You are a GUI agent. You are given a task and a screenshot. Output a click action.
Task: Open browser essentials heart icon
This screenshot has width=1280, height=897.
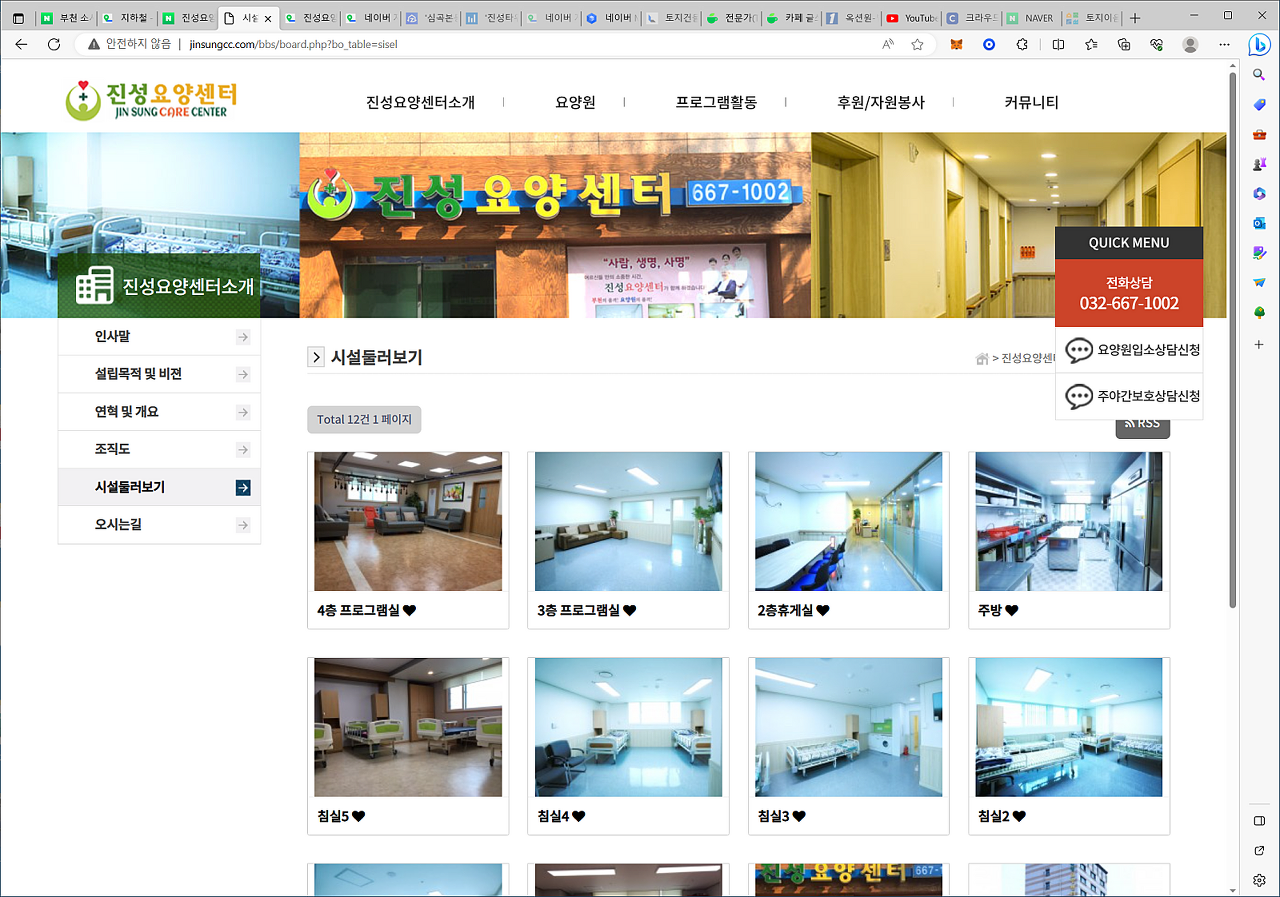coord(1157,45)
